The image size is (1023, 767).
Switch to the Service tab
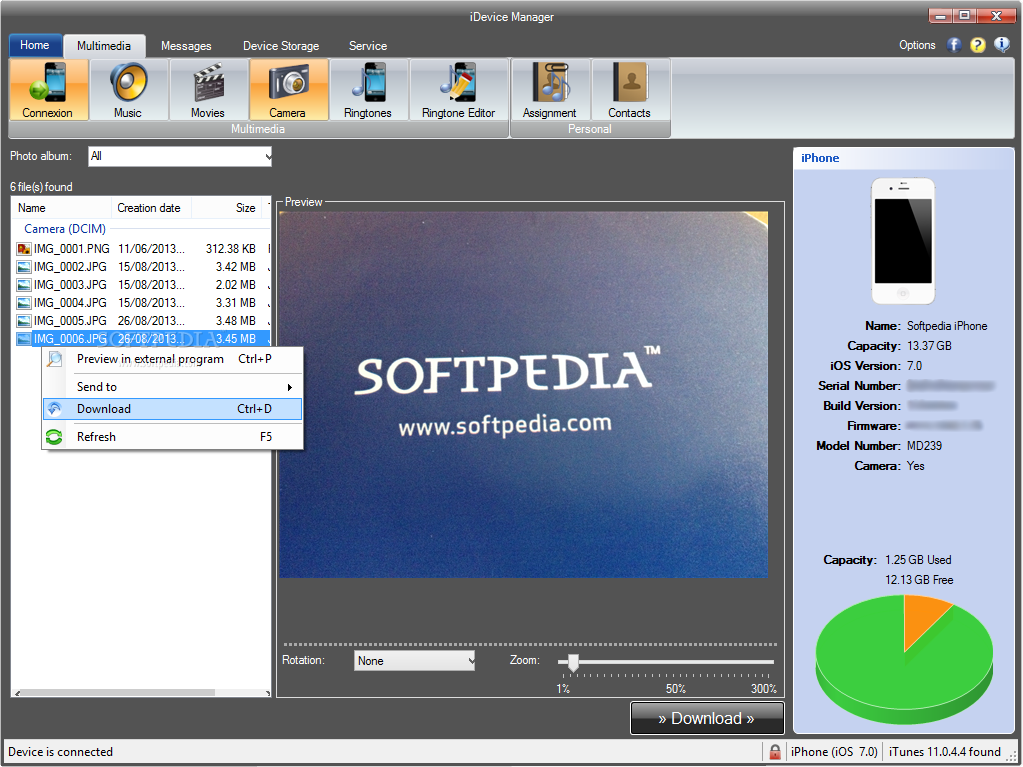tap(368, 46)
